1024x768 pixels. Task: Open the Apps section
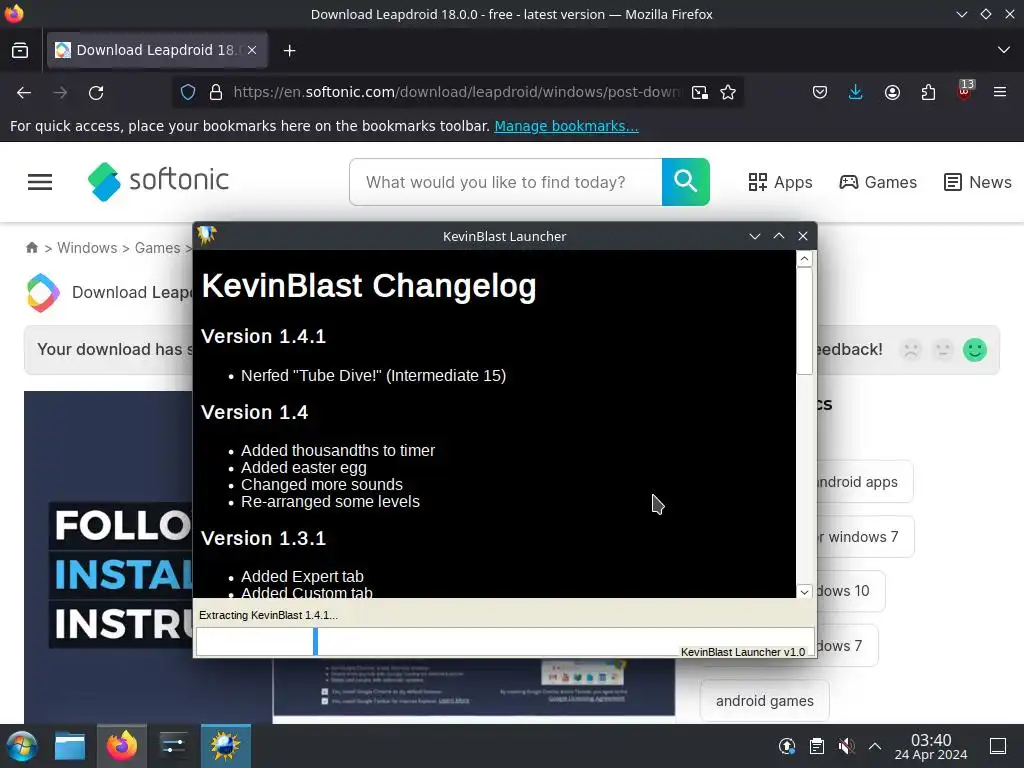780,182
